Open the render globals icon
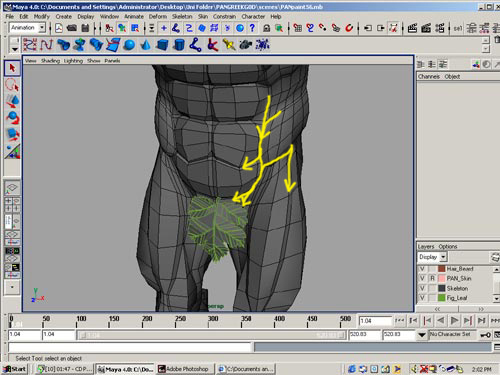This screenshot has width=500, height=375. [x=440, y=28]
